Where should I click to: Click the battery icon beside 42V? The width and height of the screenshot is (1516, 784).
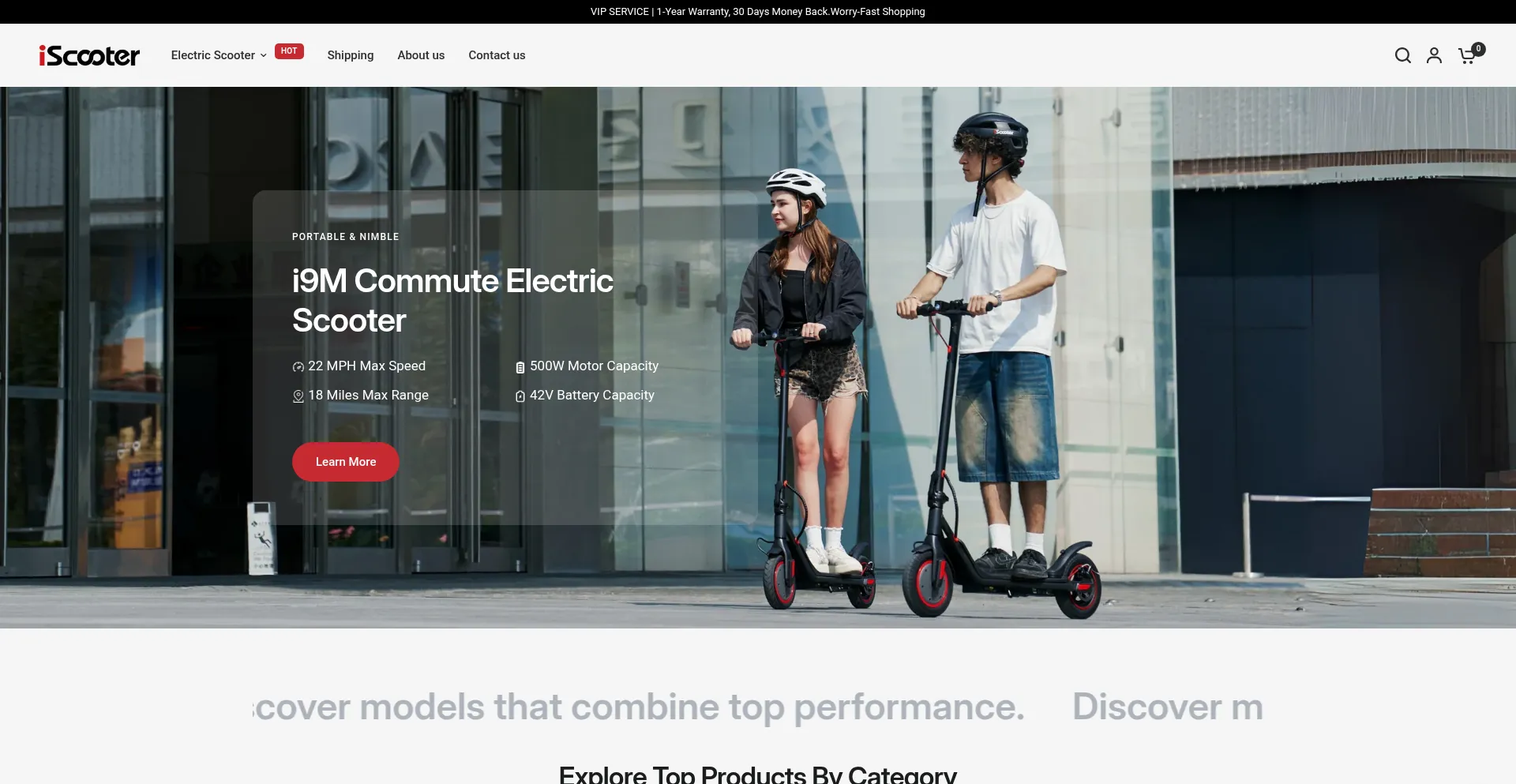(520, 396)
